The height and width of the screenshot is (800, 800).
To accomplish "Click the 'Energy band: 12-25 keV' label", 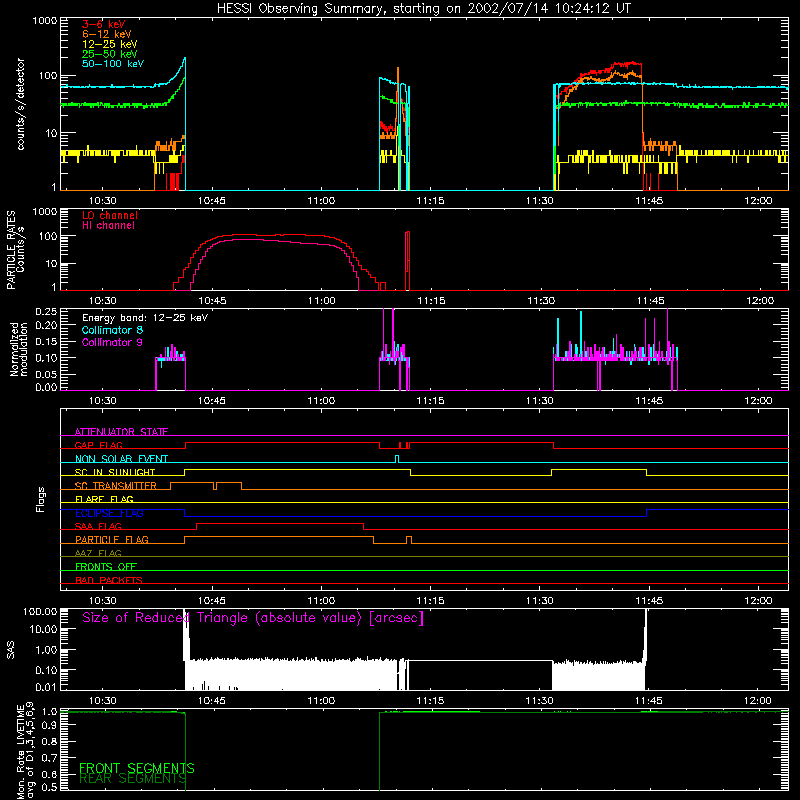I will tap(145, 318).
